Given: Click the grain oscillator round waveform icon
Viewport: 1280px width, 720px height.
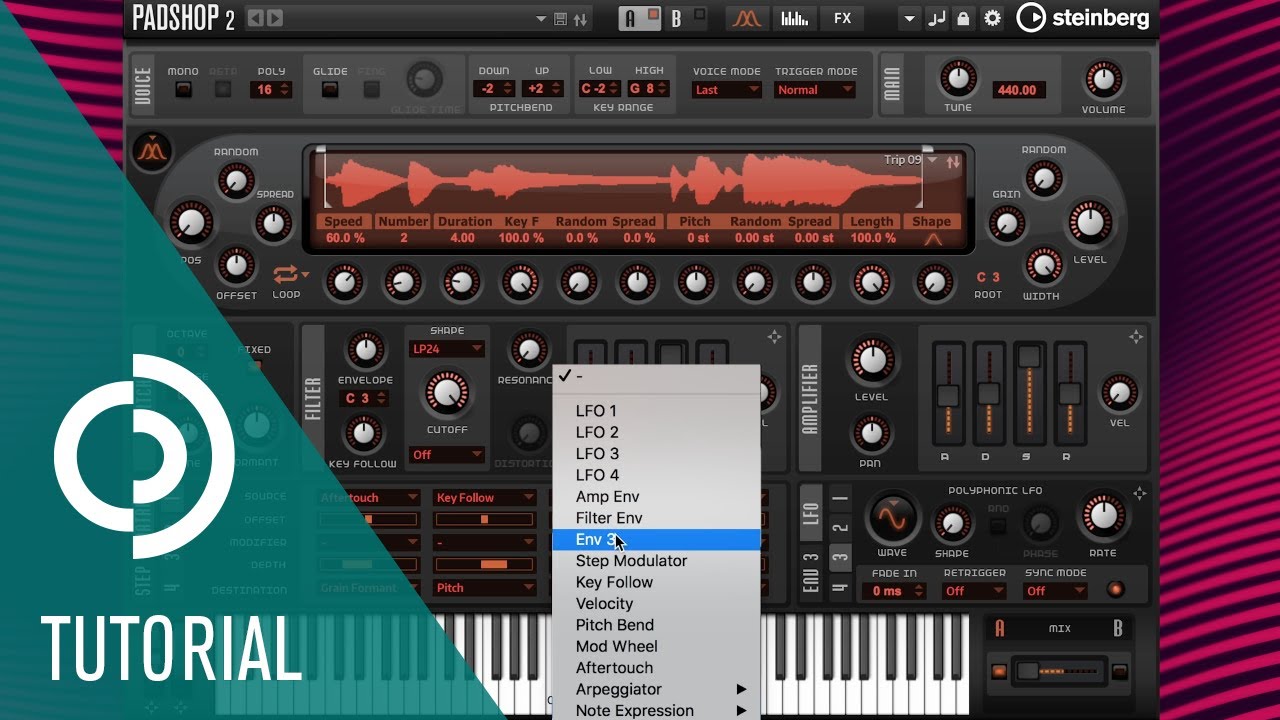Looking at the screenshot, I should tap(152, 152).
